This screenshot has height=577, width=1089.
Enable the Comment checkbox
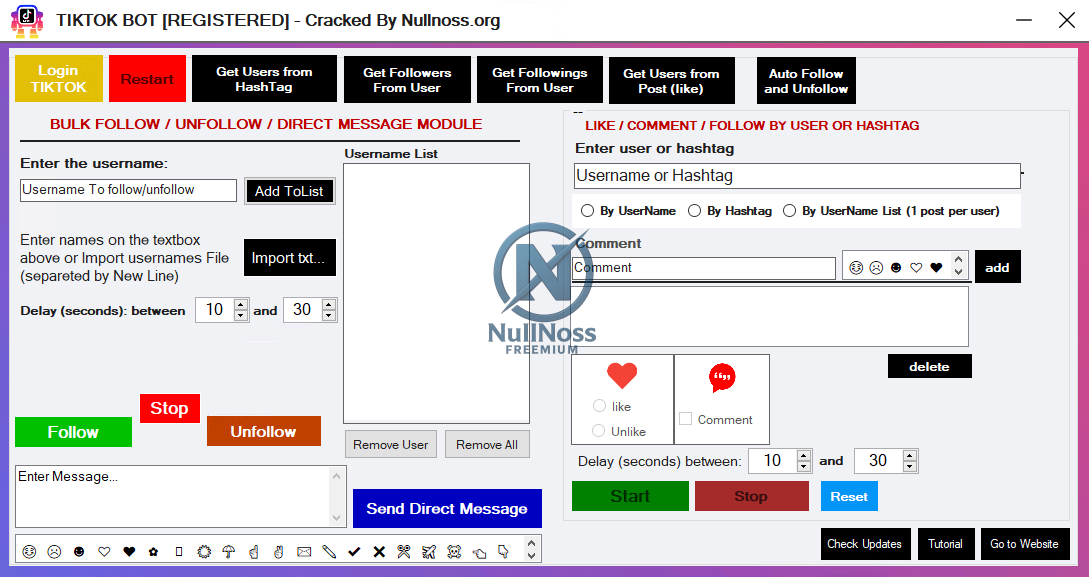[688, 420]
